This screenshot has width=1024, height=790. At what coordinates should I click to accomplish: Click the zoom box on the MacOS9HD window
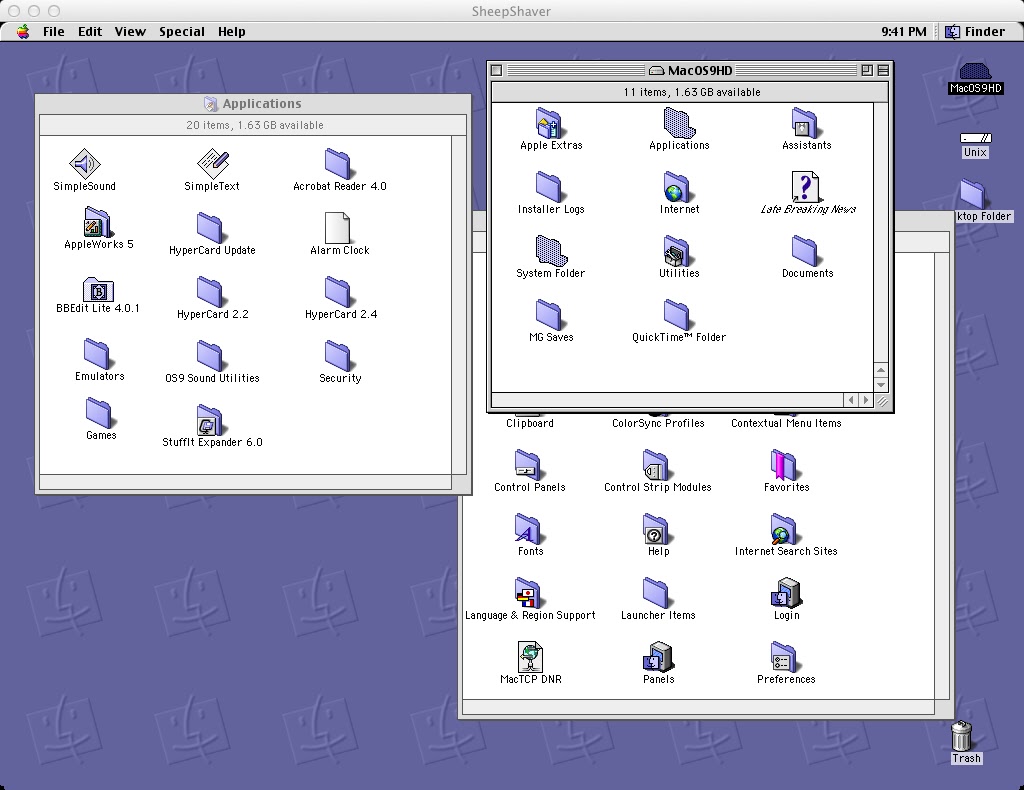coord(868,69)
